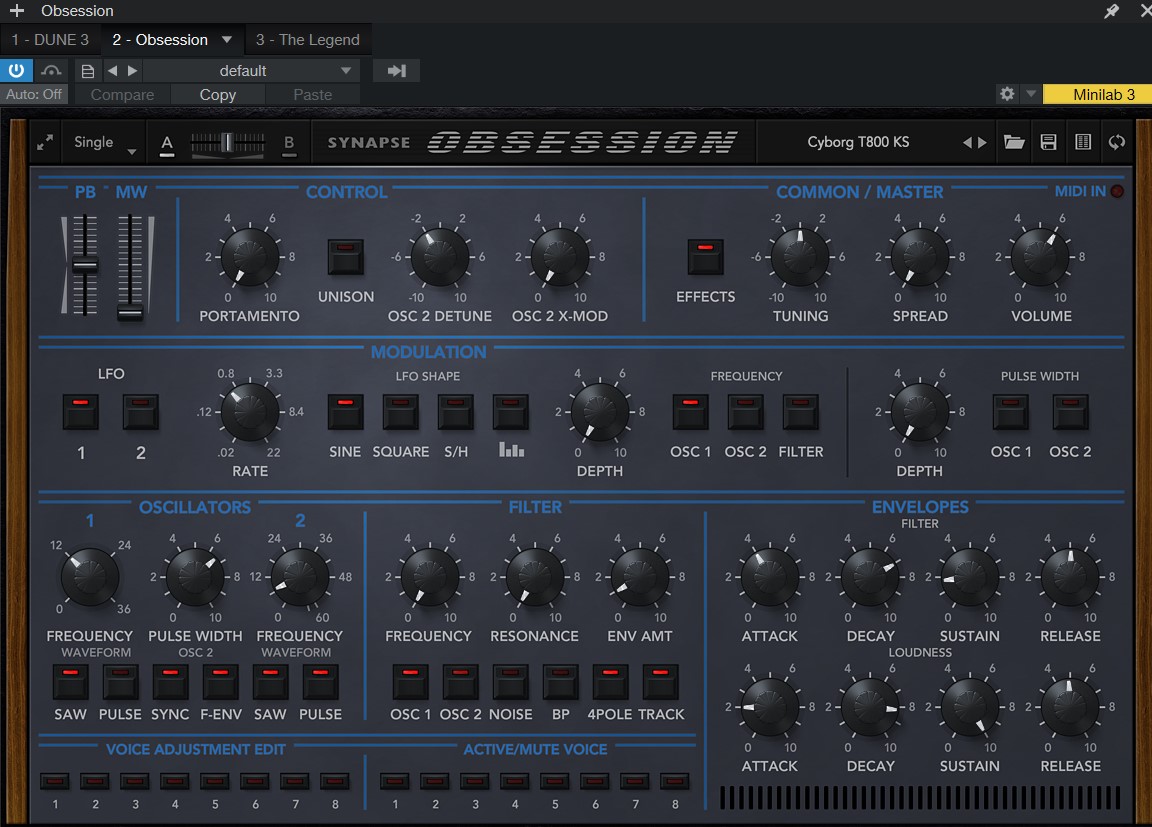This screenshot has height=827, width=1152.
Task: Select patch slot A
Action: [167, 143]
